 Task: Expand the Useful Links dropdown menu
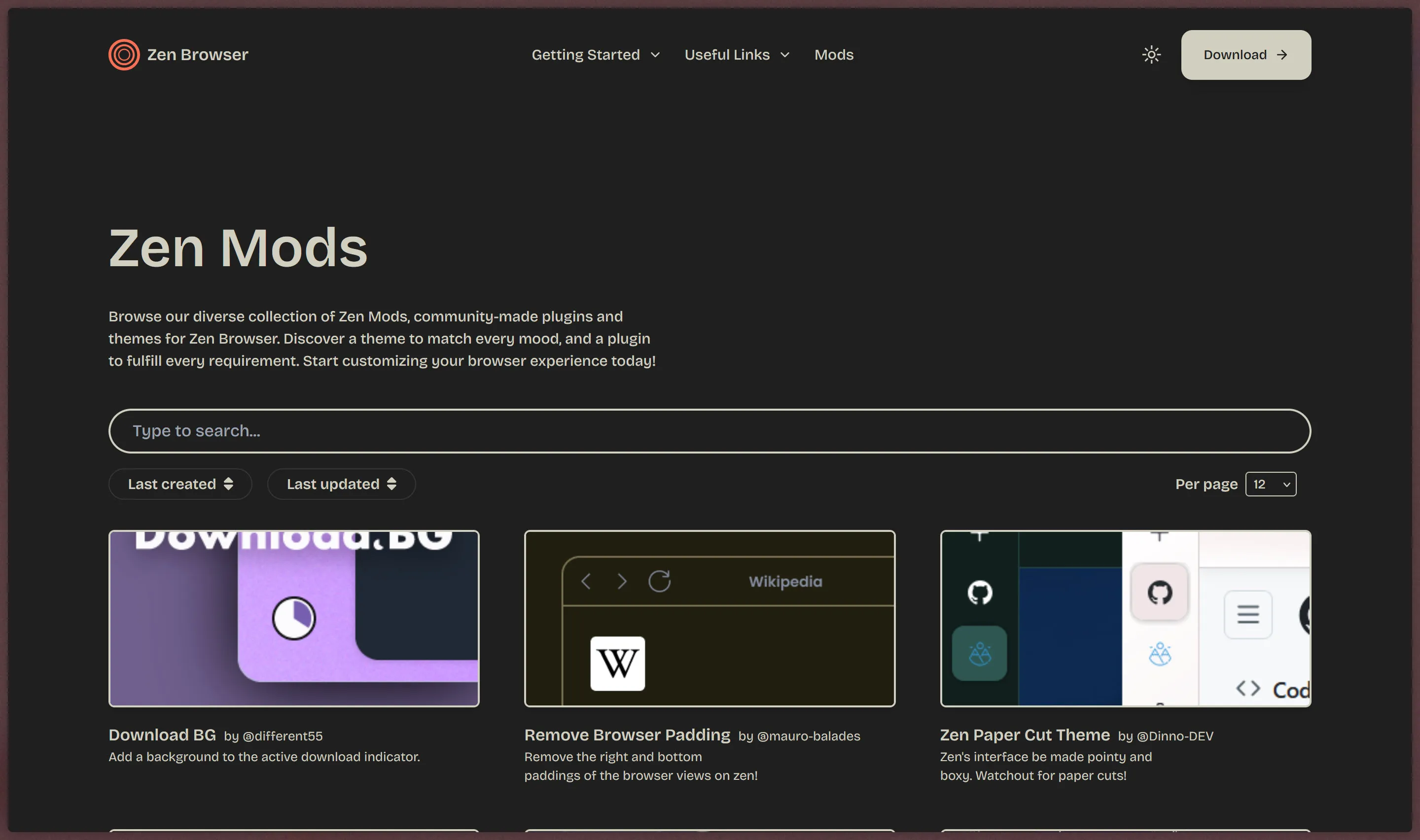coord(727,54)
